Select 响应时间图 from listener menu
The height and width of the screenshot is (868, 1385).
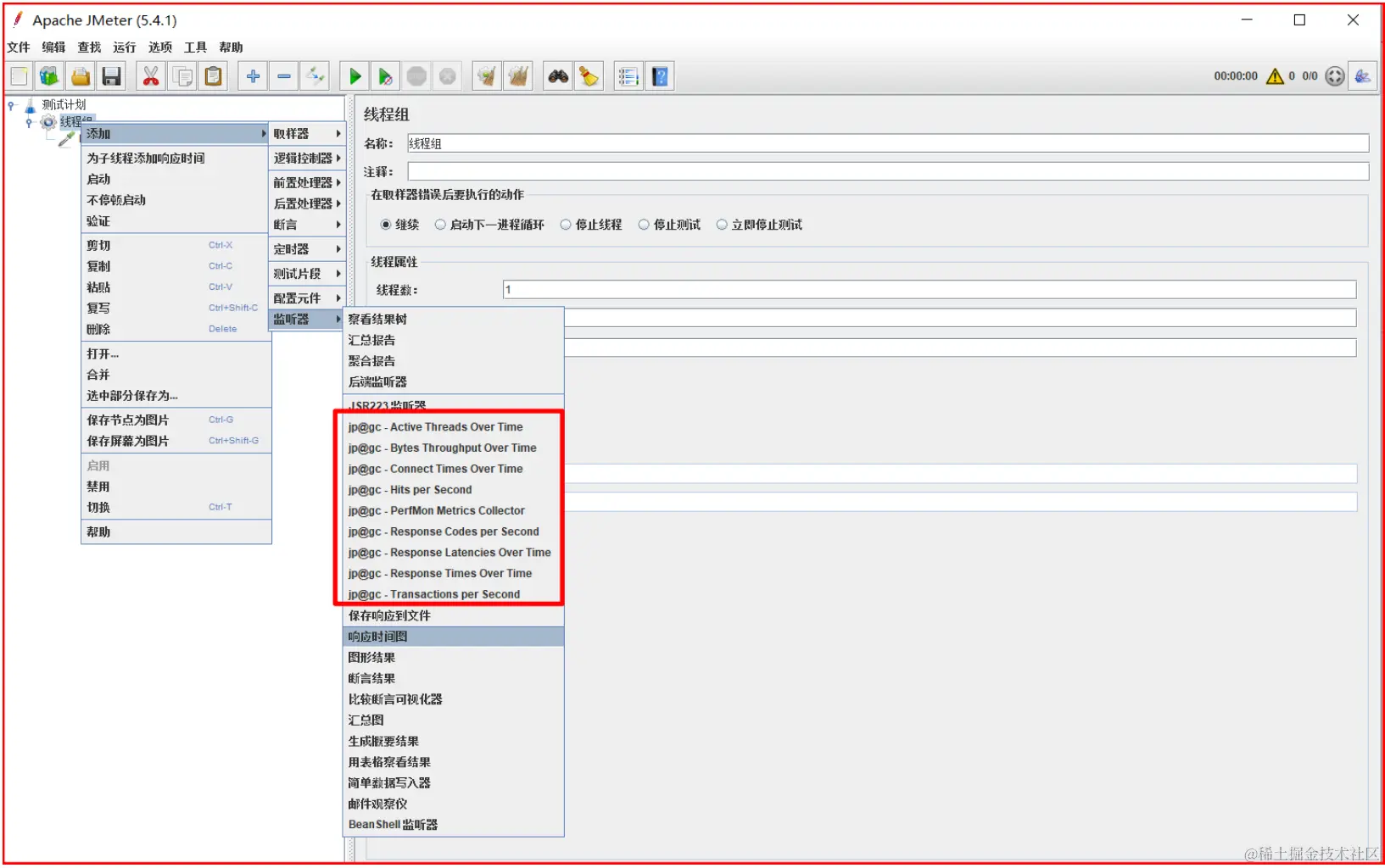click(x=453, y=637)
